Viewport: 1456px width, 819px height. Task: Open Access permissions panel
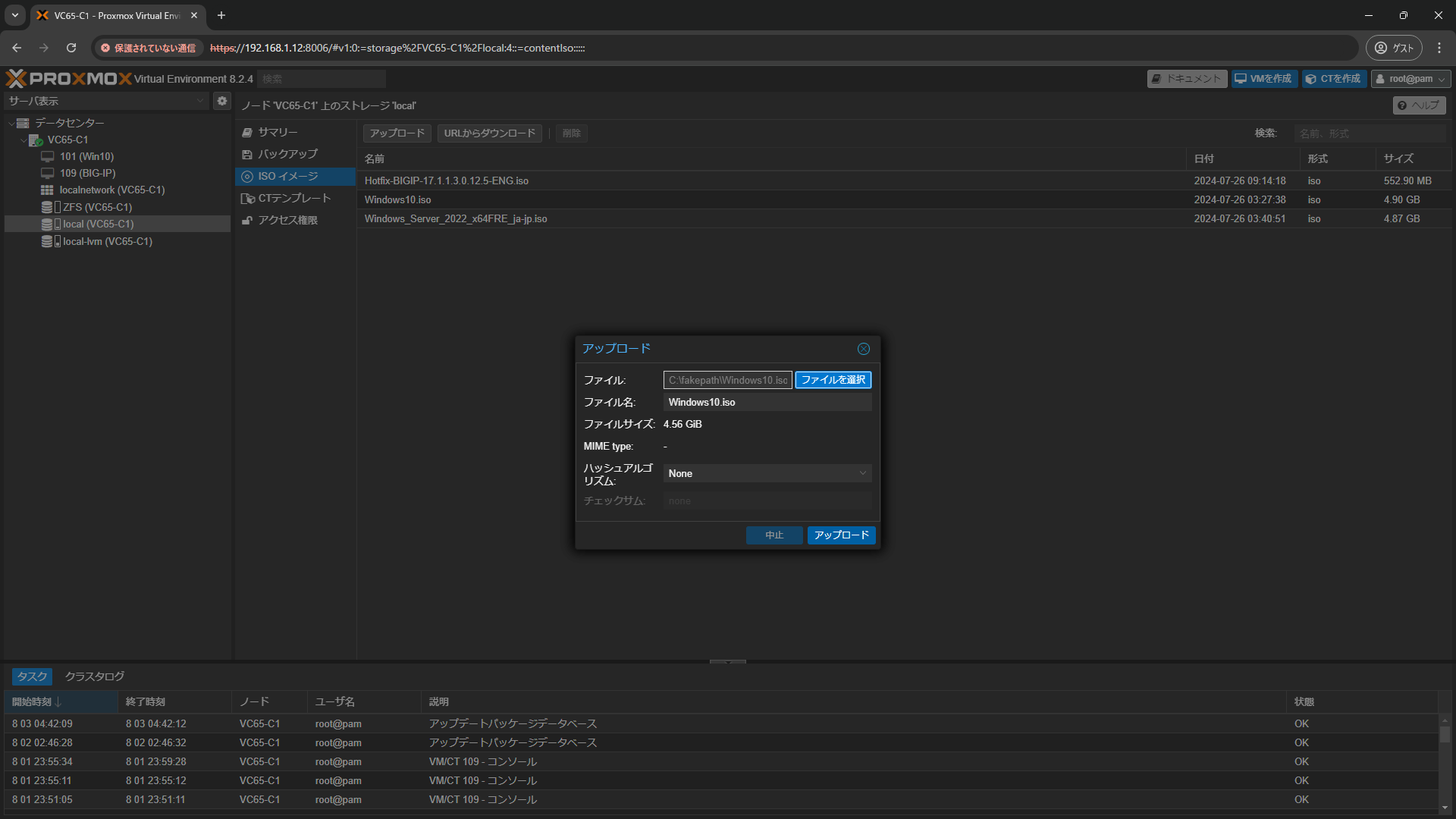point(296,221)
